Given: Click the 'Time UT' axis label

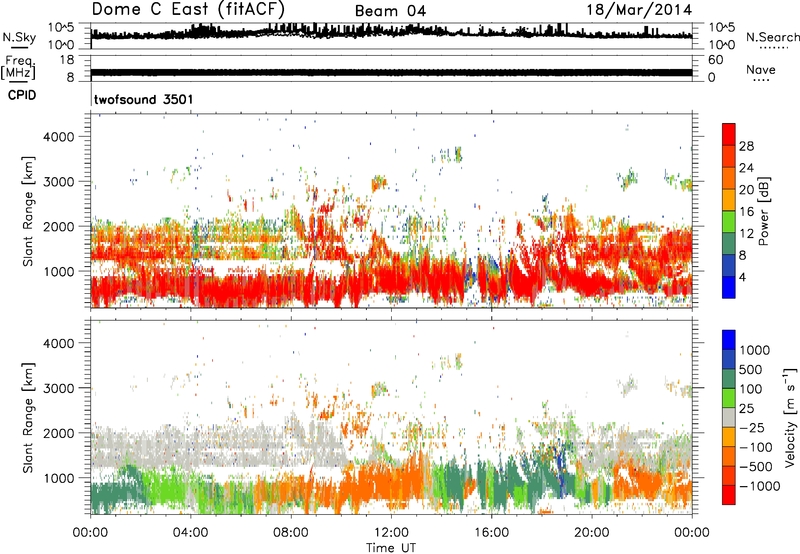Looking at the screenshot, I should pyautogui.click(x=391, y=547).
